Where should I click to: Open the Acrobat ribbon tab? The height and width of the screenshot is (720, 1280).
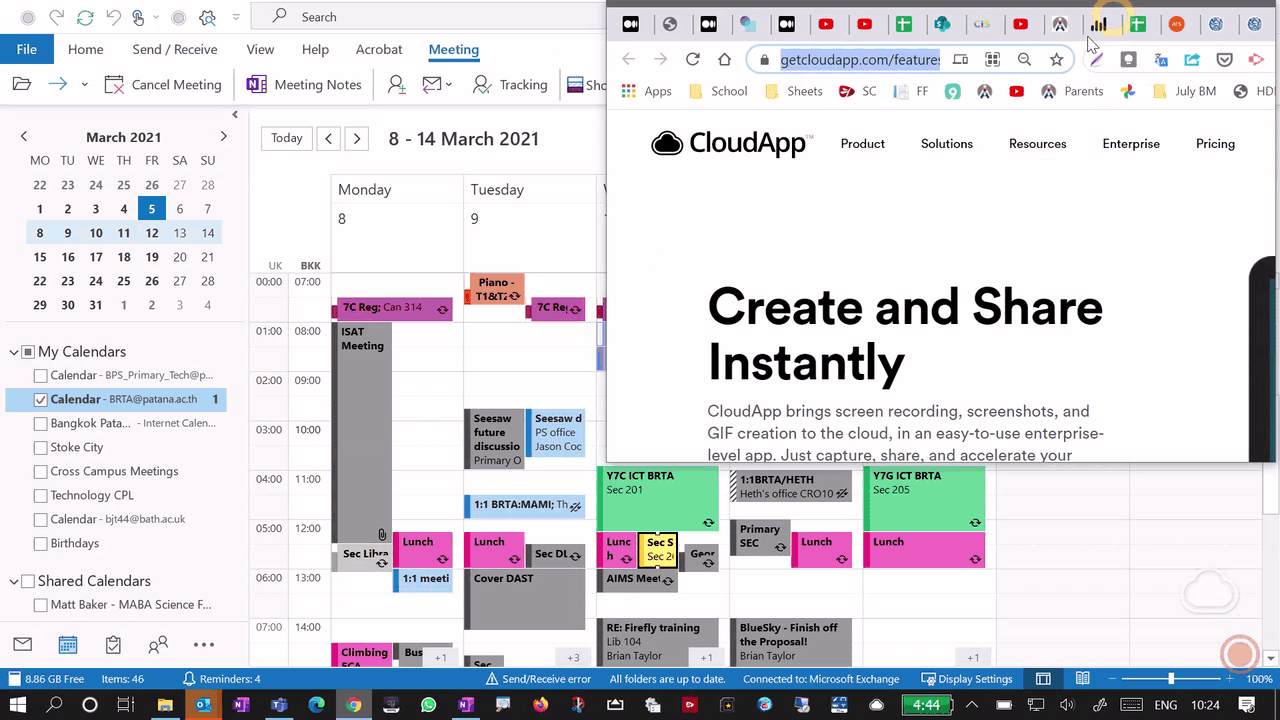point(379,49)
